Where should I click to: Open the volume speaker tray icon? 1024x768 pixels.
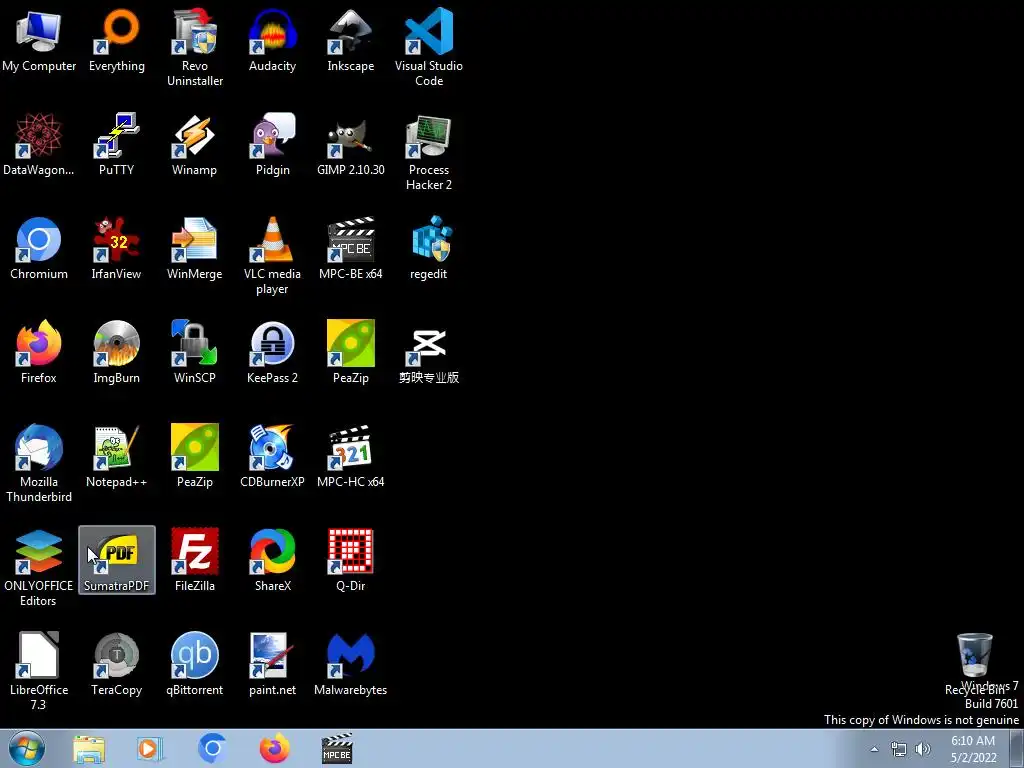tap(923, 749)
